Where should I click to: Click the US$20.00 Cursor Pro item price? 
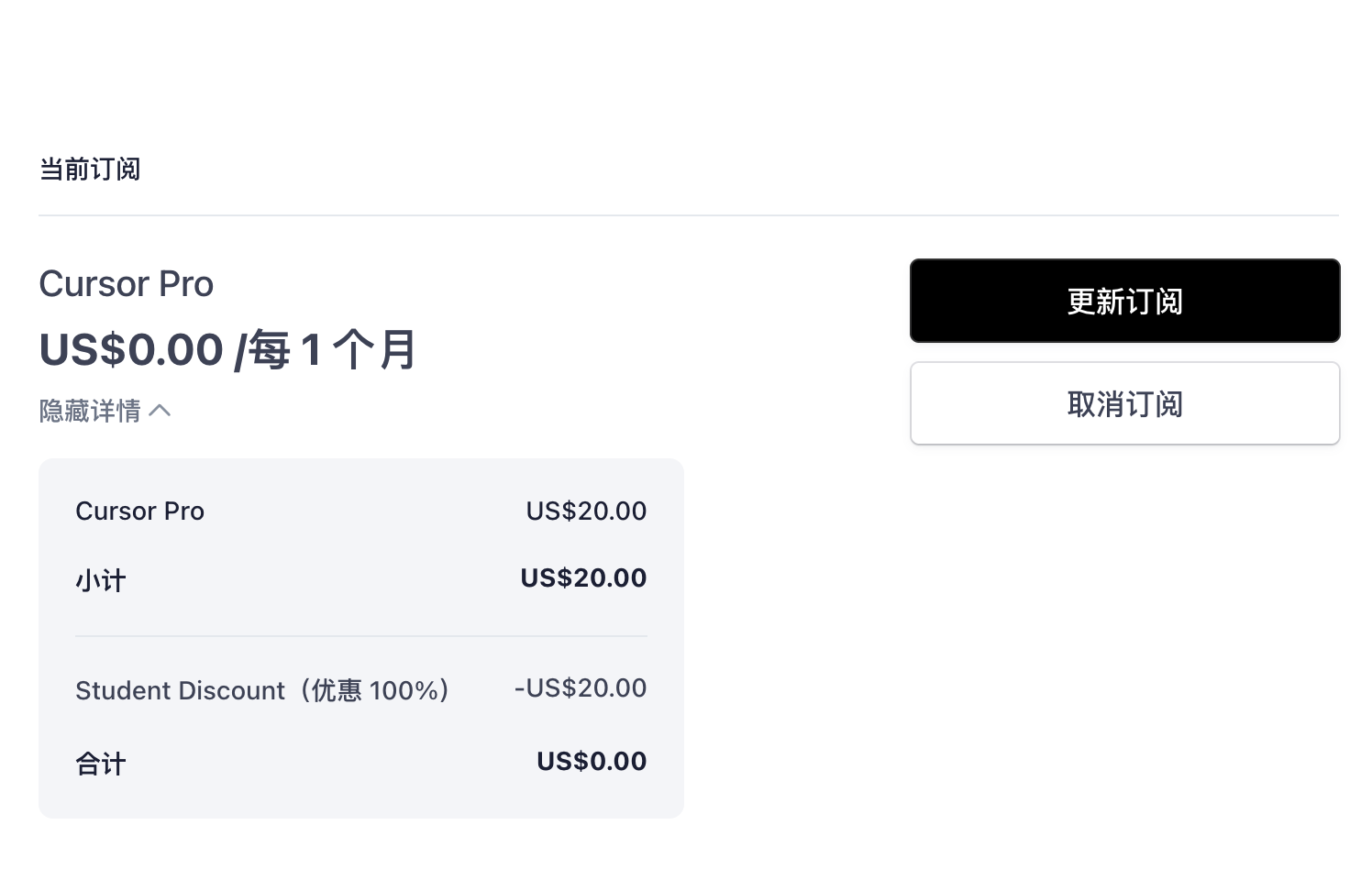(x=586, y=511)
